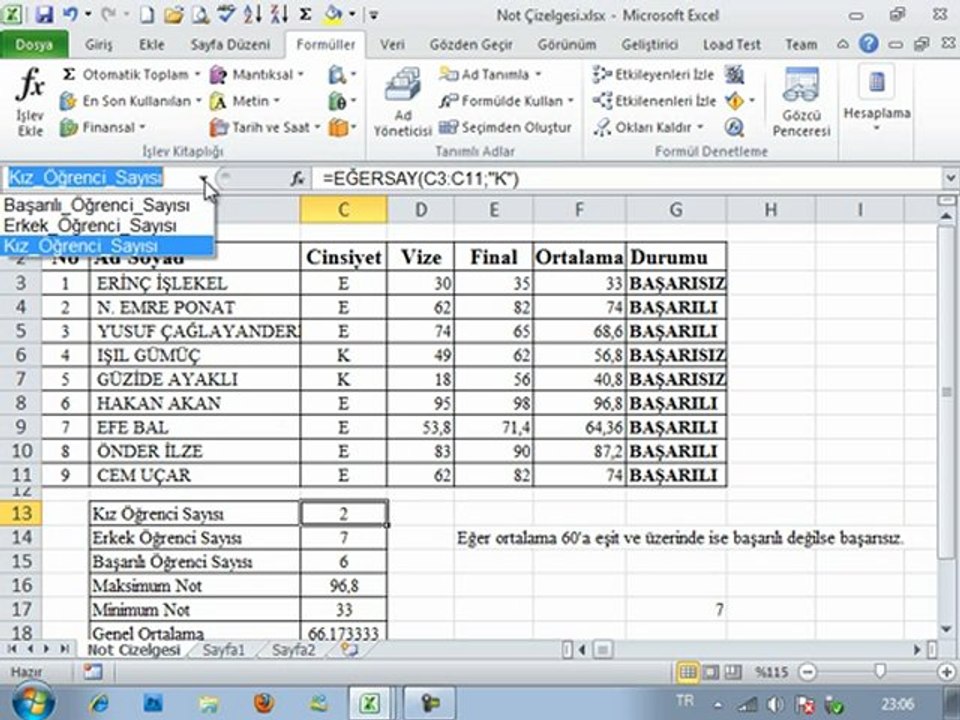The width and height of the screenshot is (960, 720).
Task: Switch to Sayfa Düzeni ribbon tab
Action: [x=230, y=45]
